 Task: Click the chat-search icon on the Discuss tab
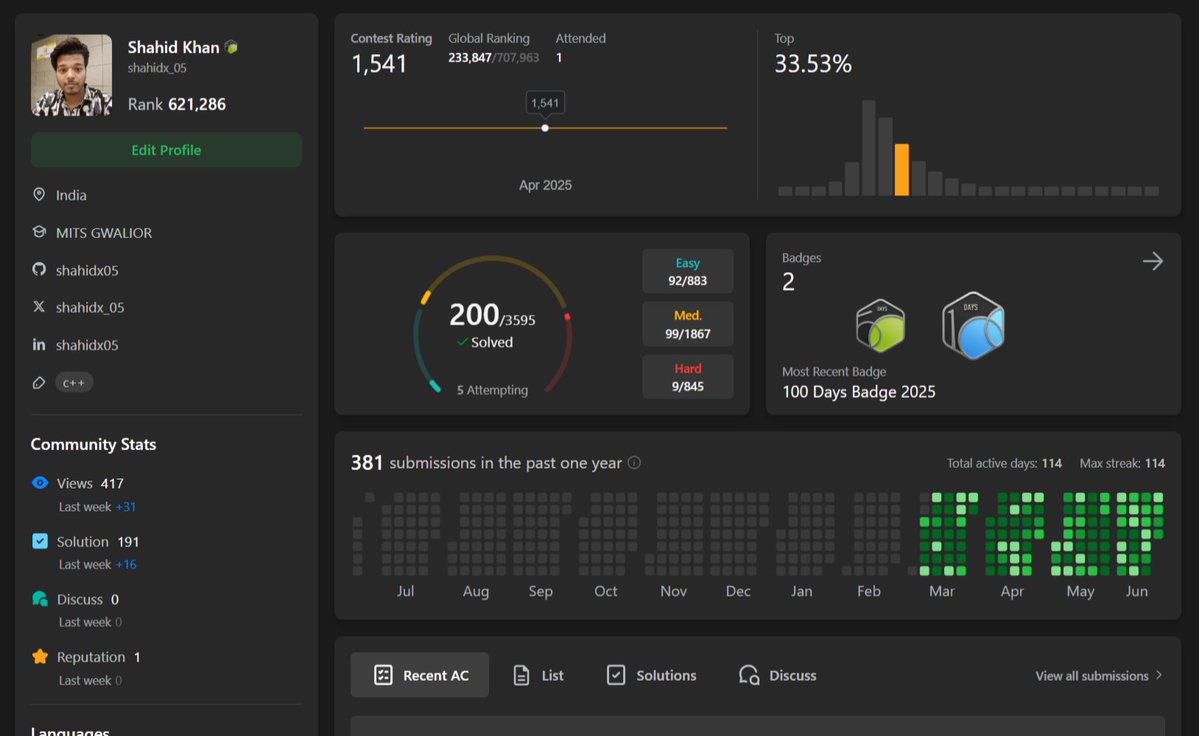[x=749, y=675]
